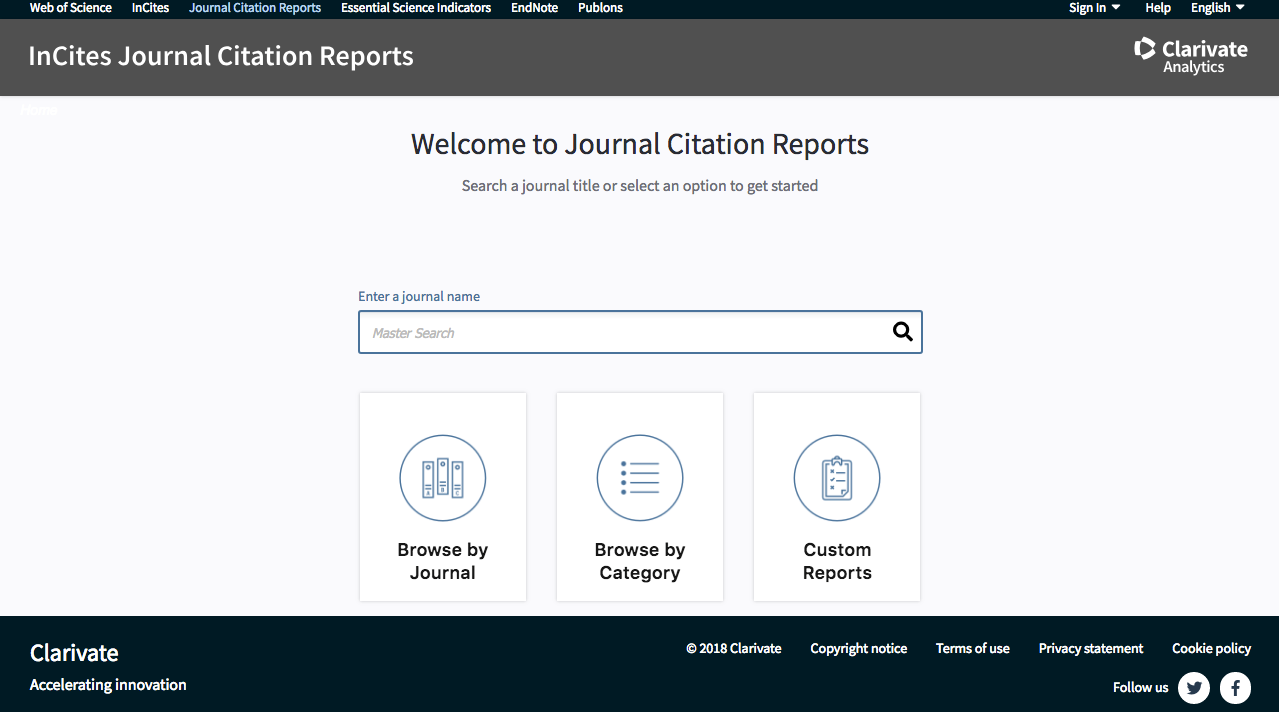Click the Accelerating innovation tagline

point(108,685)
